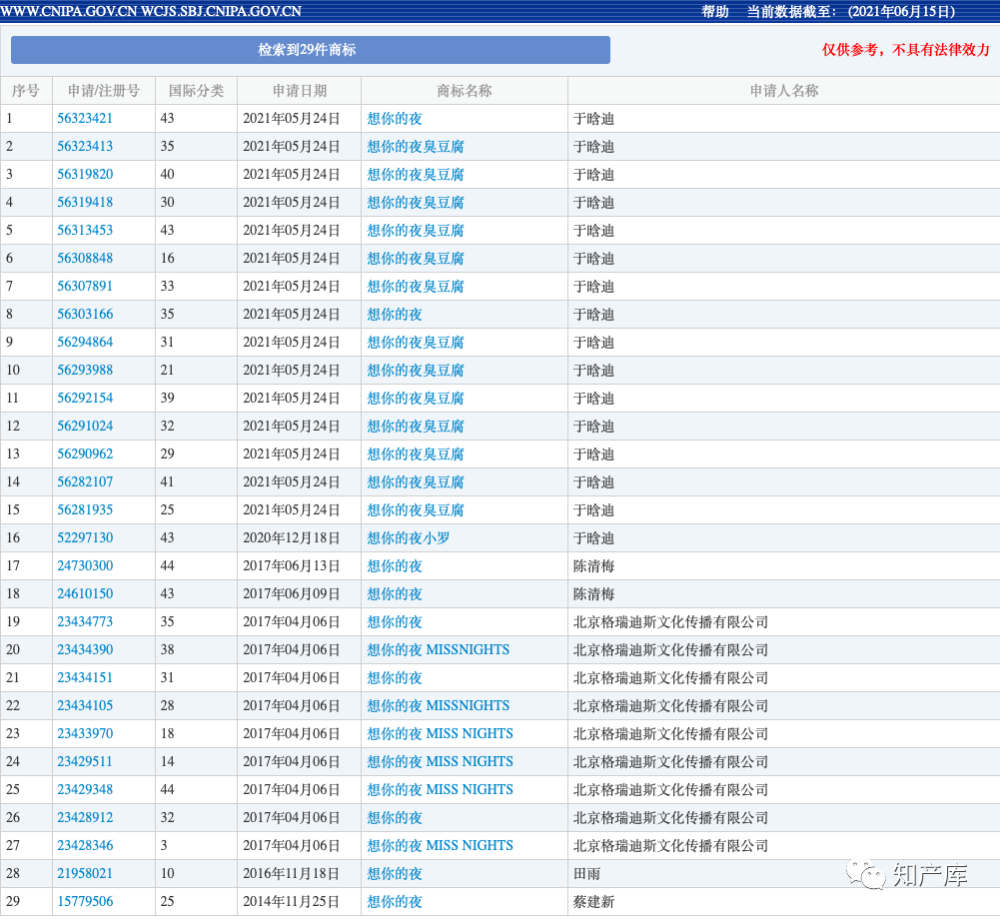Open registration number 56323413
Screen dimensions: 1000x919
tap(85, 147)
